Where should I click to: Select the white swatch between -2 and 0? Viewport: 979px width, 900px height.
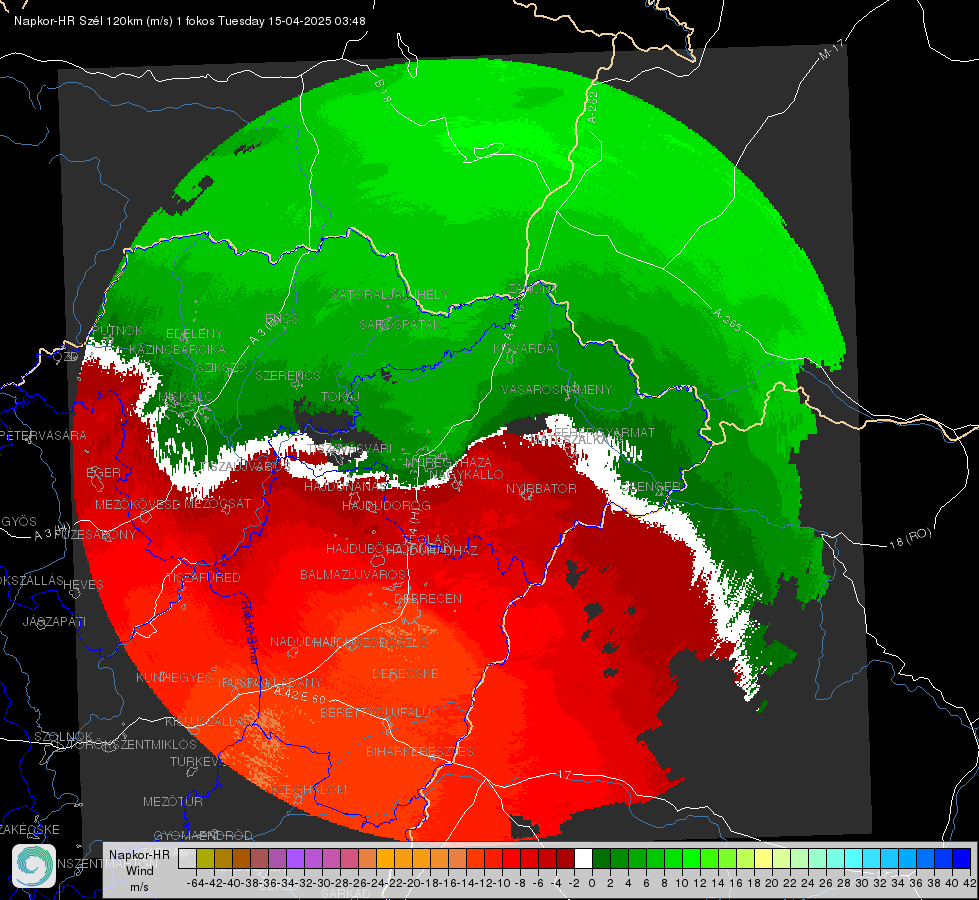(583, 859)
